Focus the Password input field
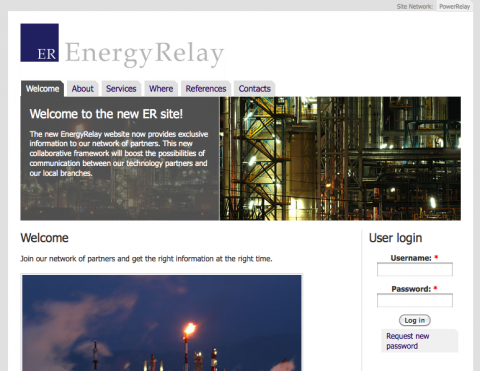 415,300
